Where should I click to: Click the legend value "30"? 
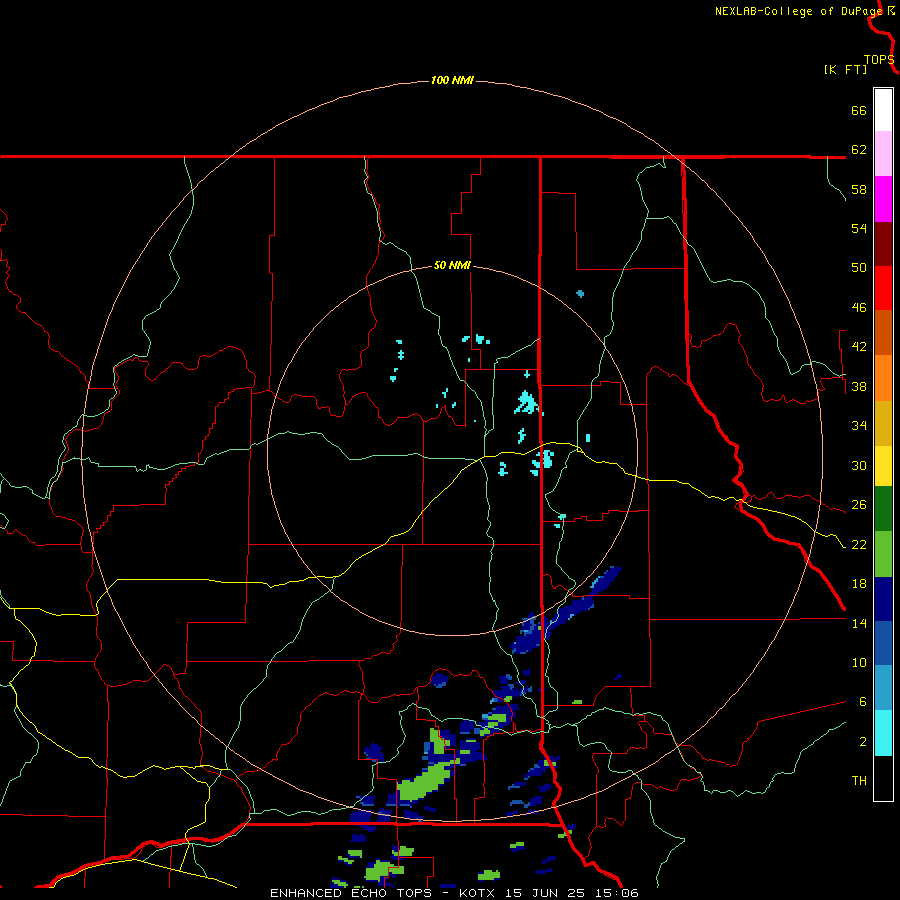click(859, 465)
